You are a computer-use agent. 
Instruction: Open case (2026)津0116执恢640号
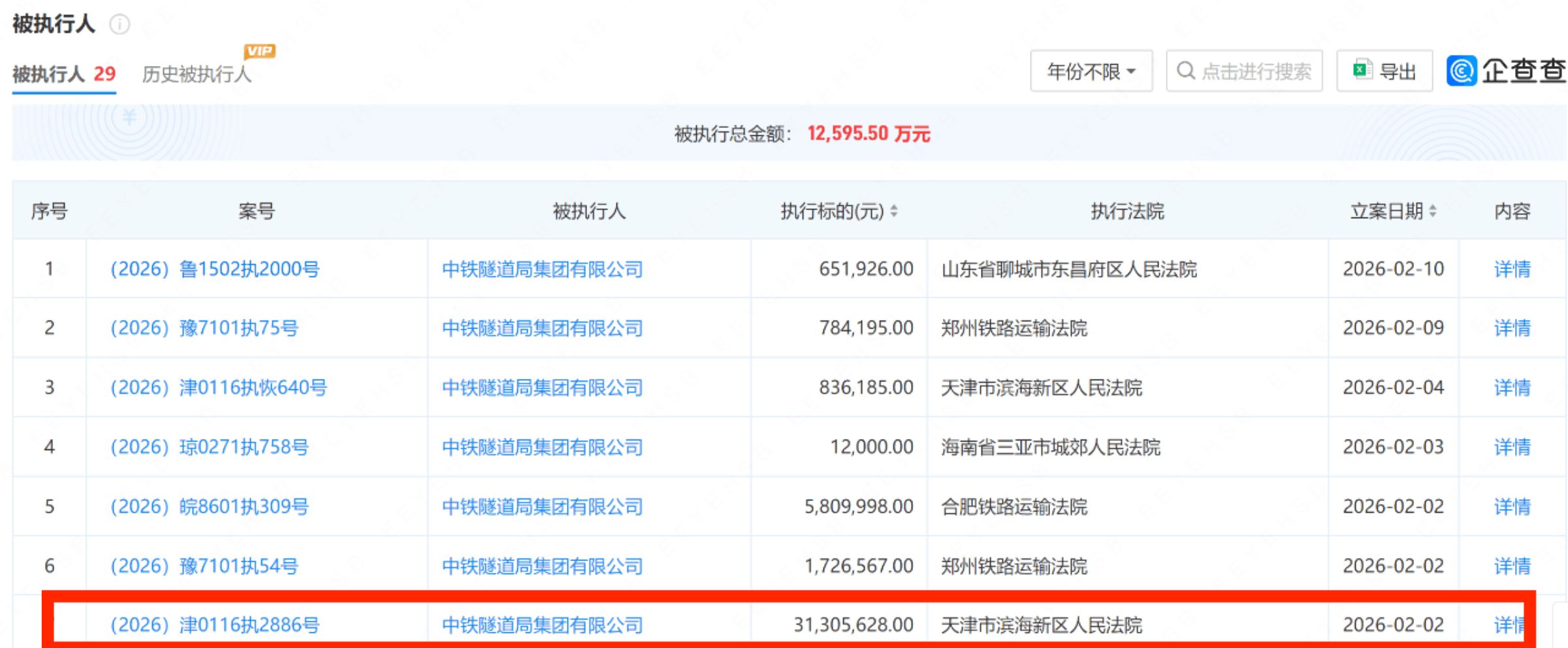pyautogui.click(x=219, y=387)
